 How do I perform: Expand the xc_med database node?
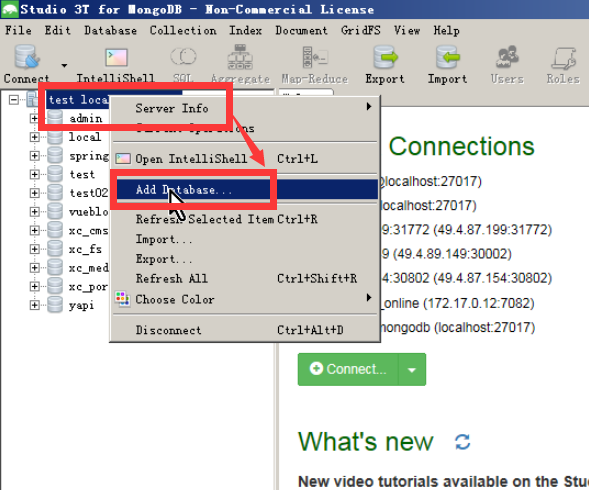click(34, 268)
